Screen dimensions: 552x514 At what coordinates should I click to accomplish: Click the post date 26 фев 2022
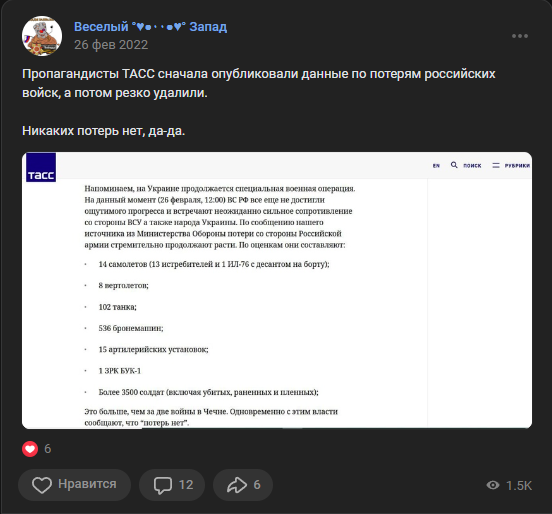111,45
